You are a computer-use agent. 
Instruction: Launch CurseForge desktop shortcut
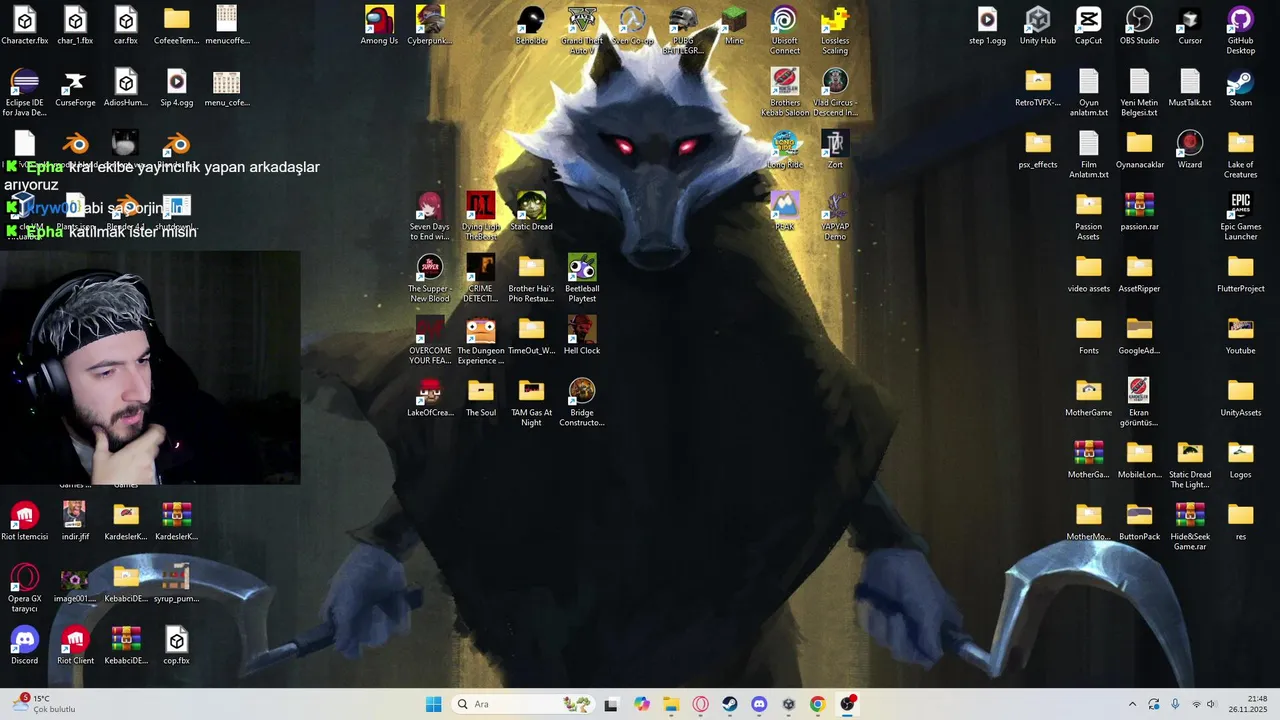(75, 88)
